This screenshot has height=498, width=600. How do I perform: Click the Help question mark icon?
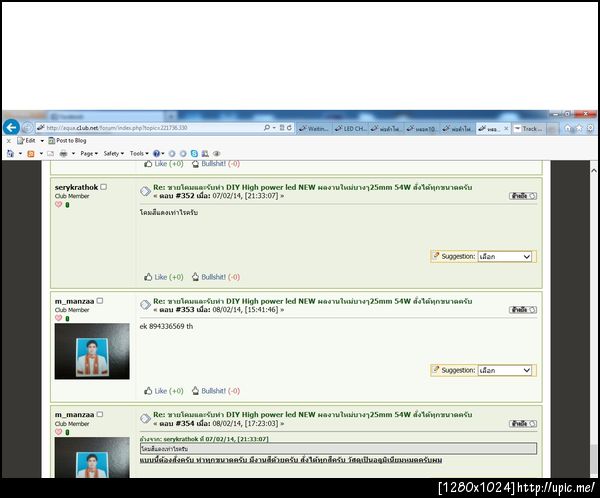[156, 153]
